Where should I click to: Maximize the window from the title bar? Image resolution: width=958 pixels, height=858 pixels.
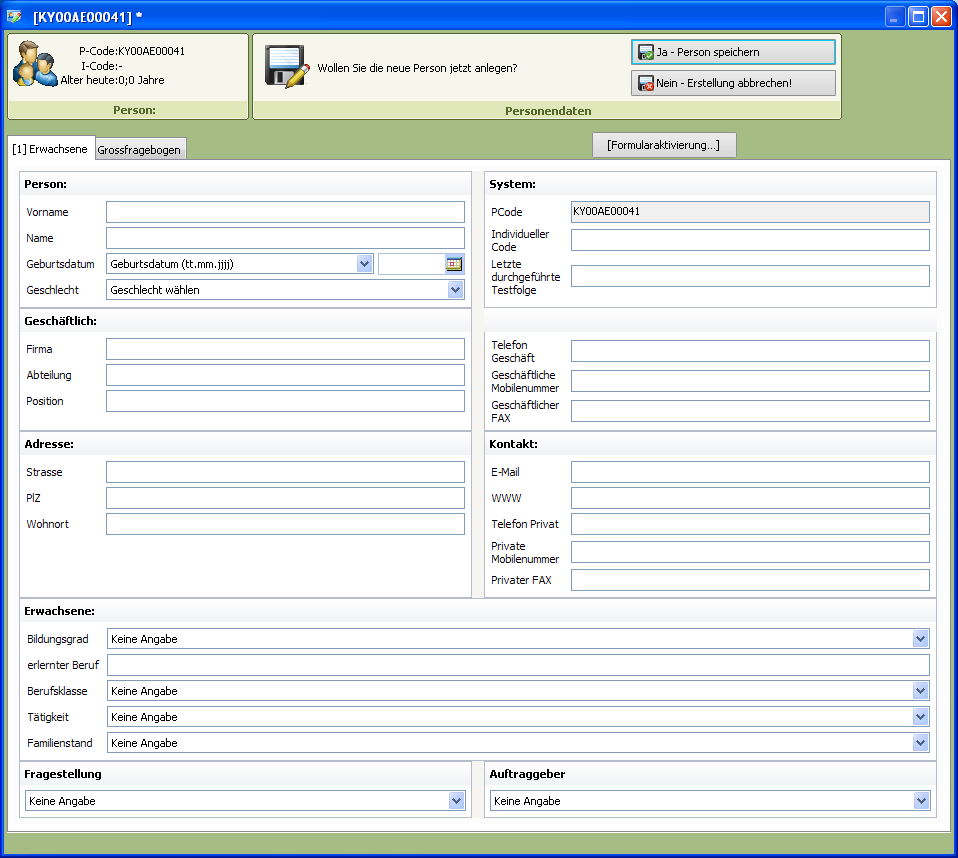pos(918,17)
